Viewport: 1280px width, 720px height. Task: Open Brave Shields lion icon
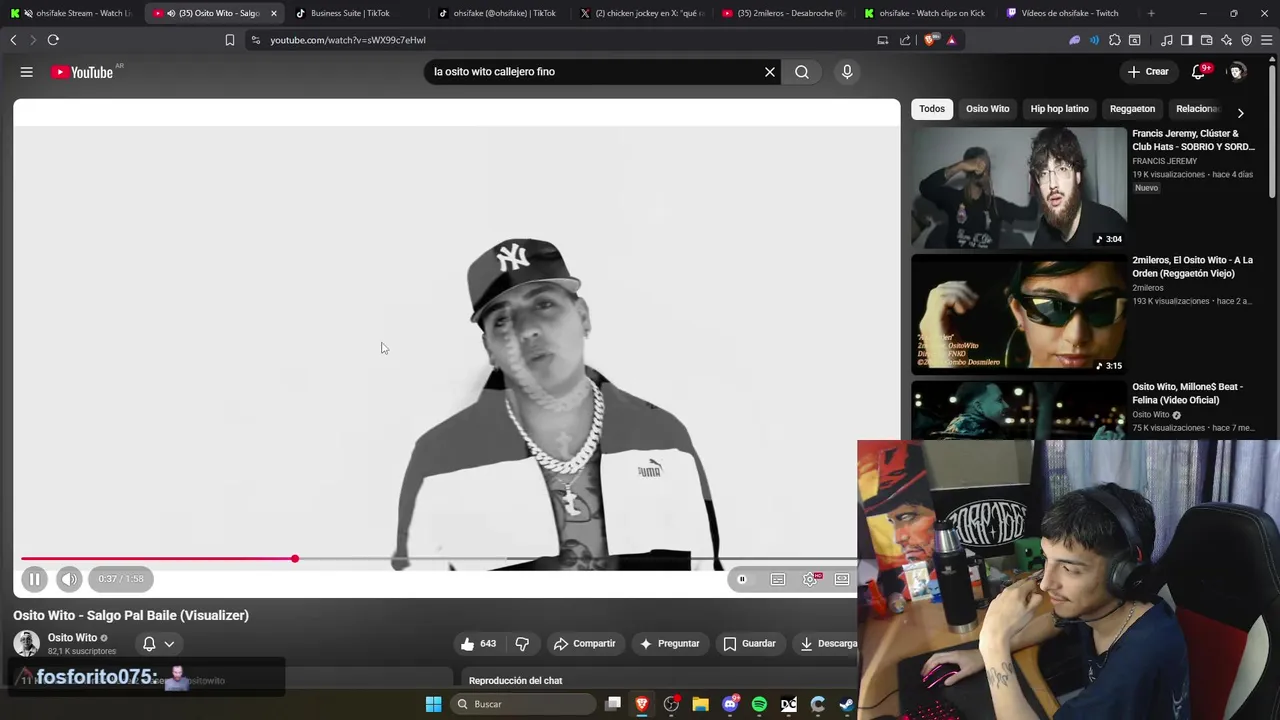[931, 40]
